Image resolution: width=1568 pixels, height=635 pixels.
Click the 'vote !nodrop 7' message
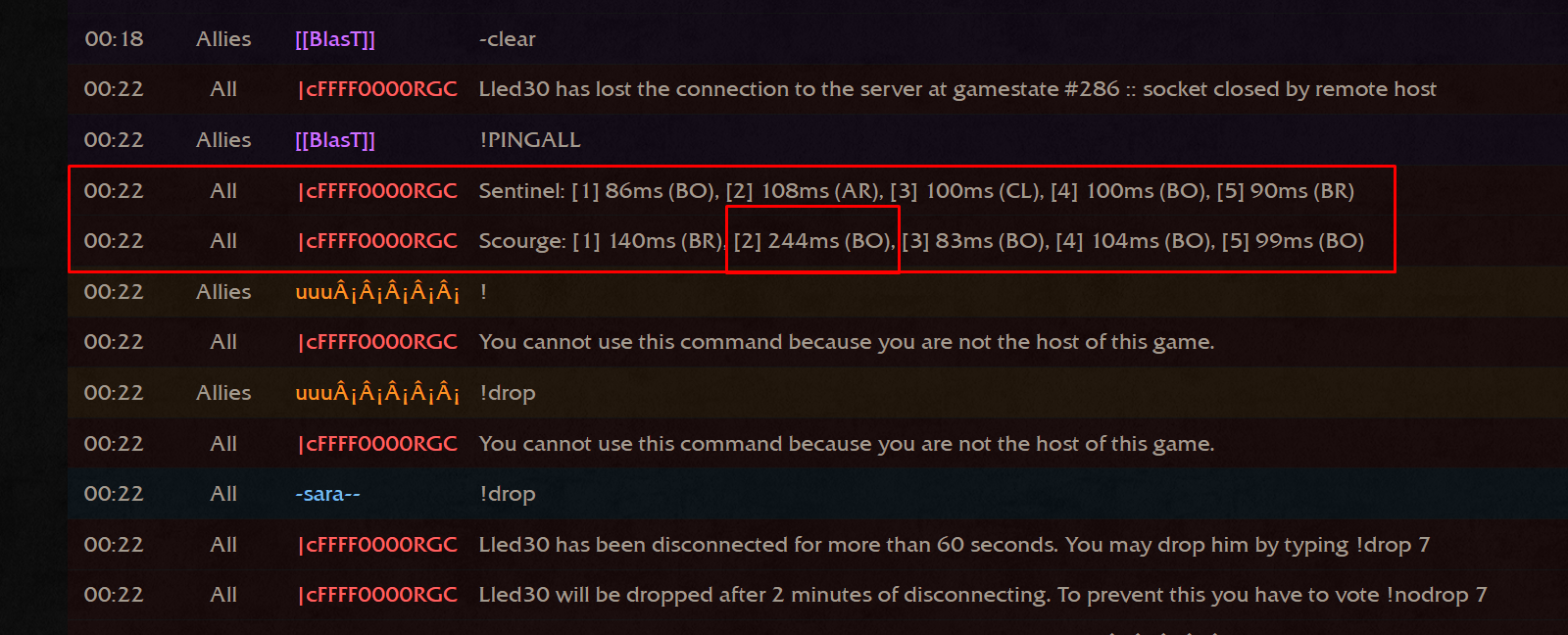click(x=983, y=595)
